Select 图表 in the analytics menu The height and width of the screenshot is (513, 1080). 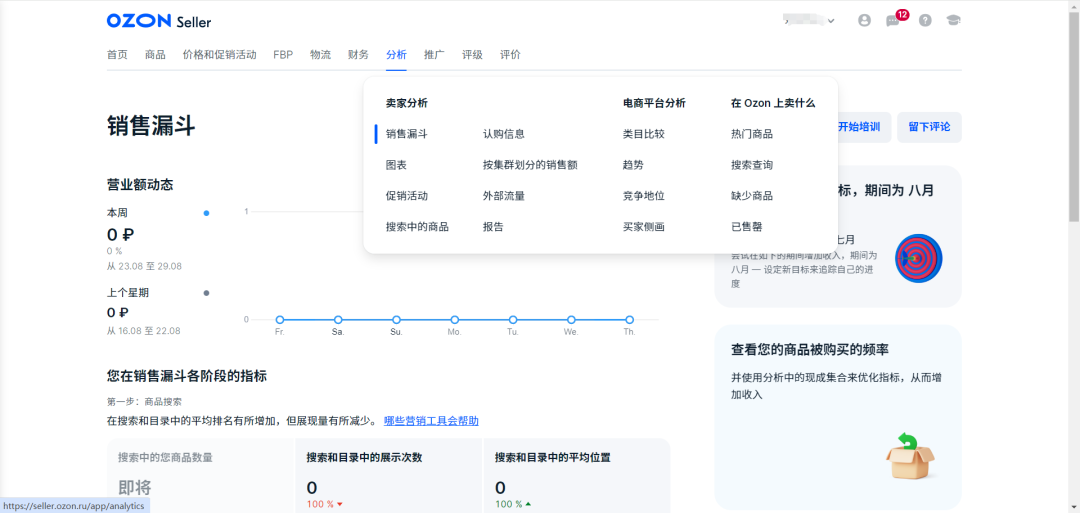tap(396, 165)
